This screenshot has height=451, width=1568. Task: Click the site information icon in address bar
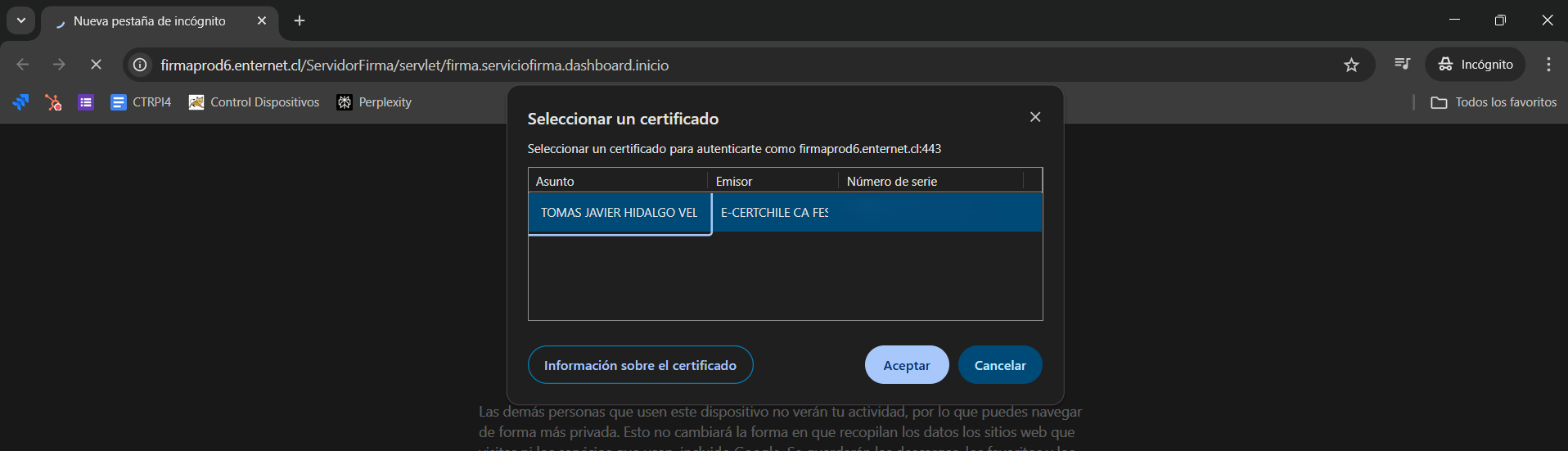(141, 65)
